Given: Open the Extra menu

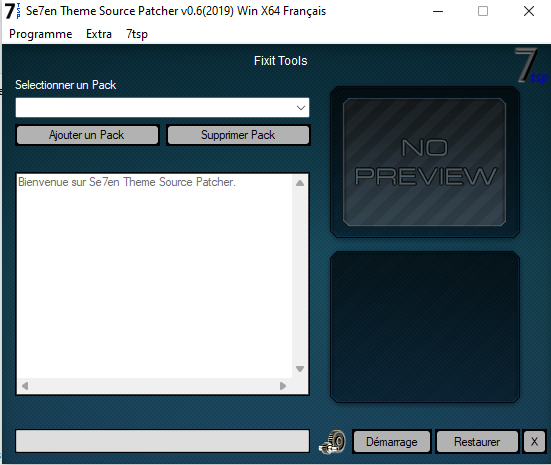Looking at the screenshot, I should tap(99, 34).
